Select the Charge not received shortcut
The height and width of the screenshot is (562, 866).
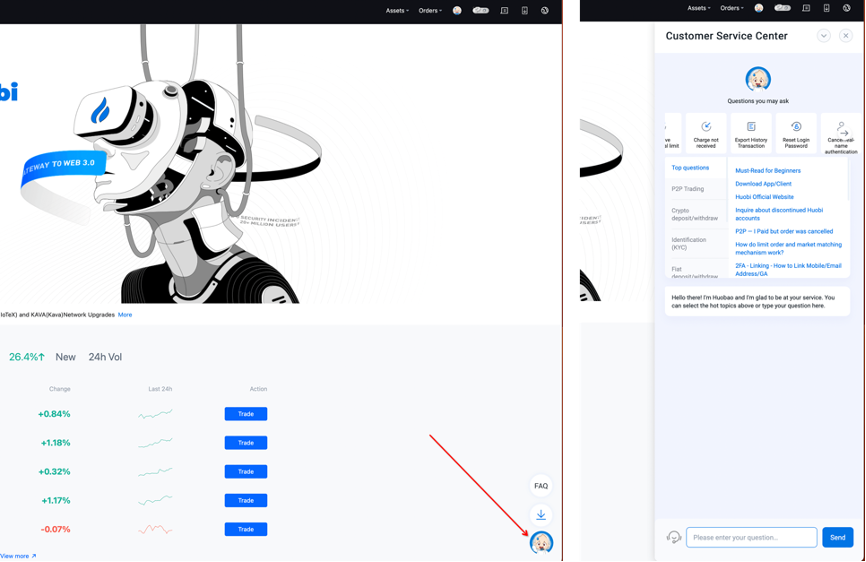tap(706, 133)
